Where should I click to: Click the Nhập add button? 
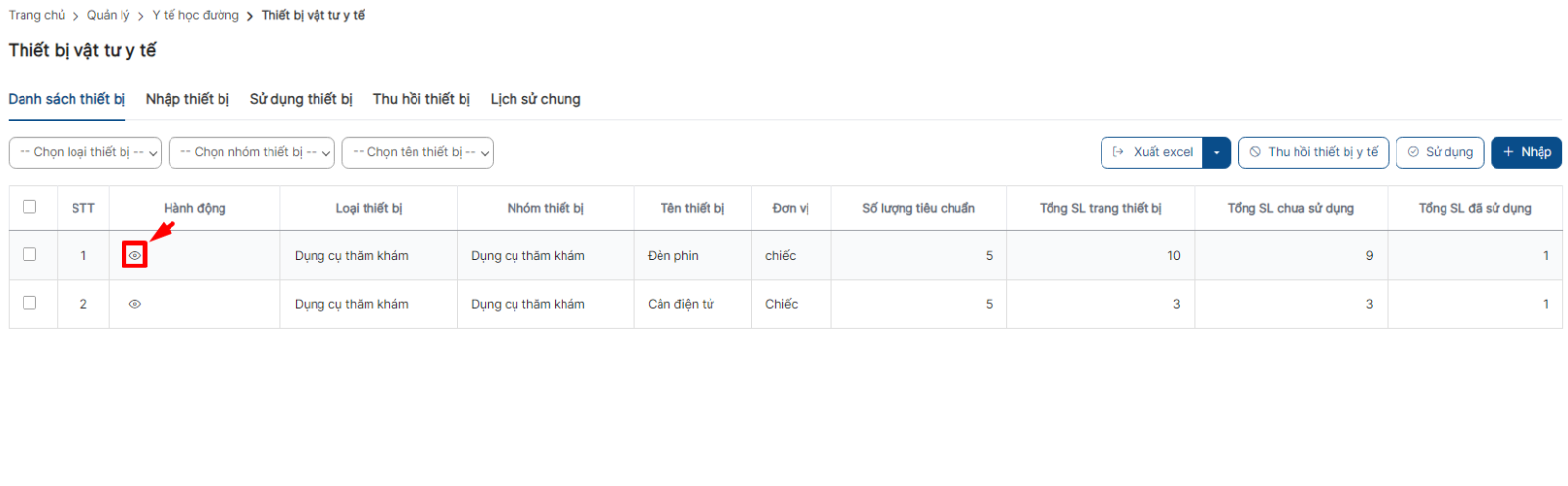coord(1526,152)
